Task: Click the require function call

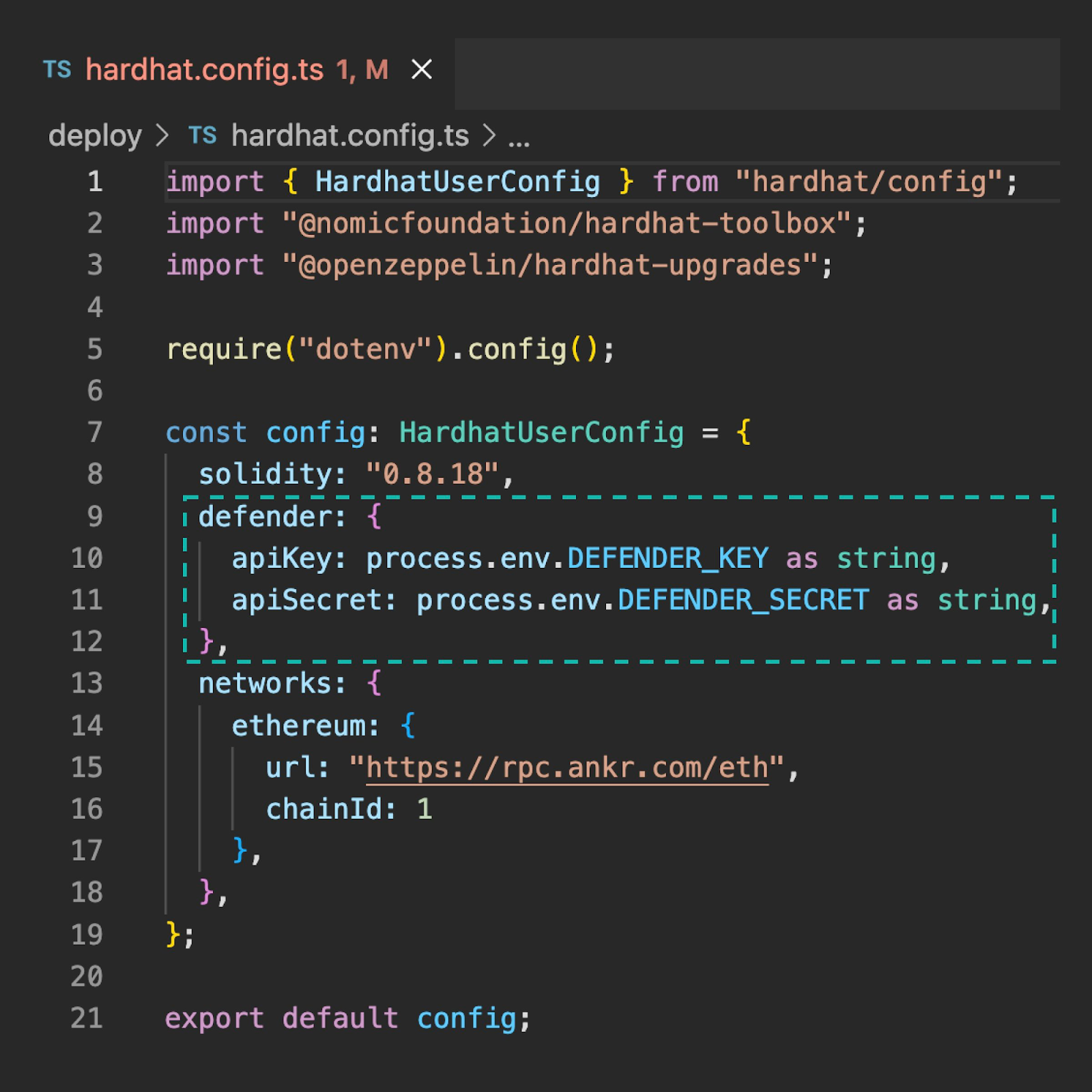Action: tap(223, 349)
